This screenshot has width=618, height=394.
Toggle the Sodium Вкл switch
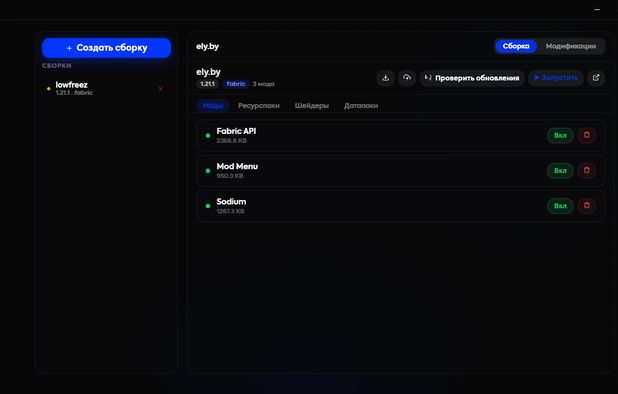(x=560, y=206)
